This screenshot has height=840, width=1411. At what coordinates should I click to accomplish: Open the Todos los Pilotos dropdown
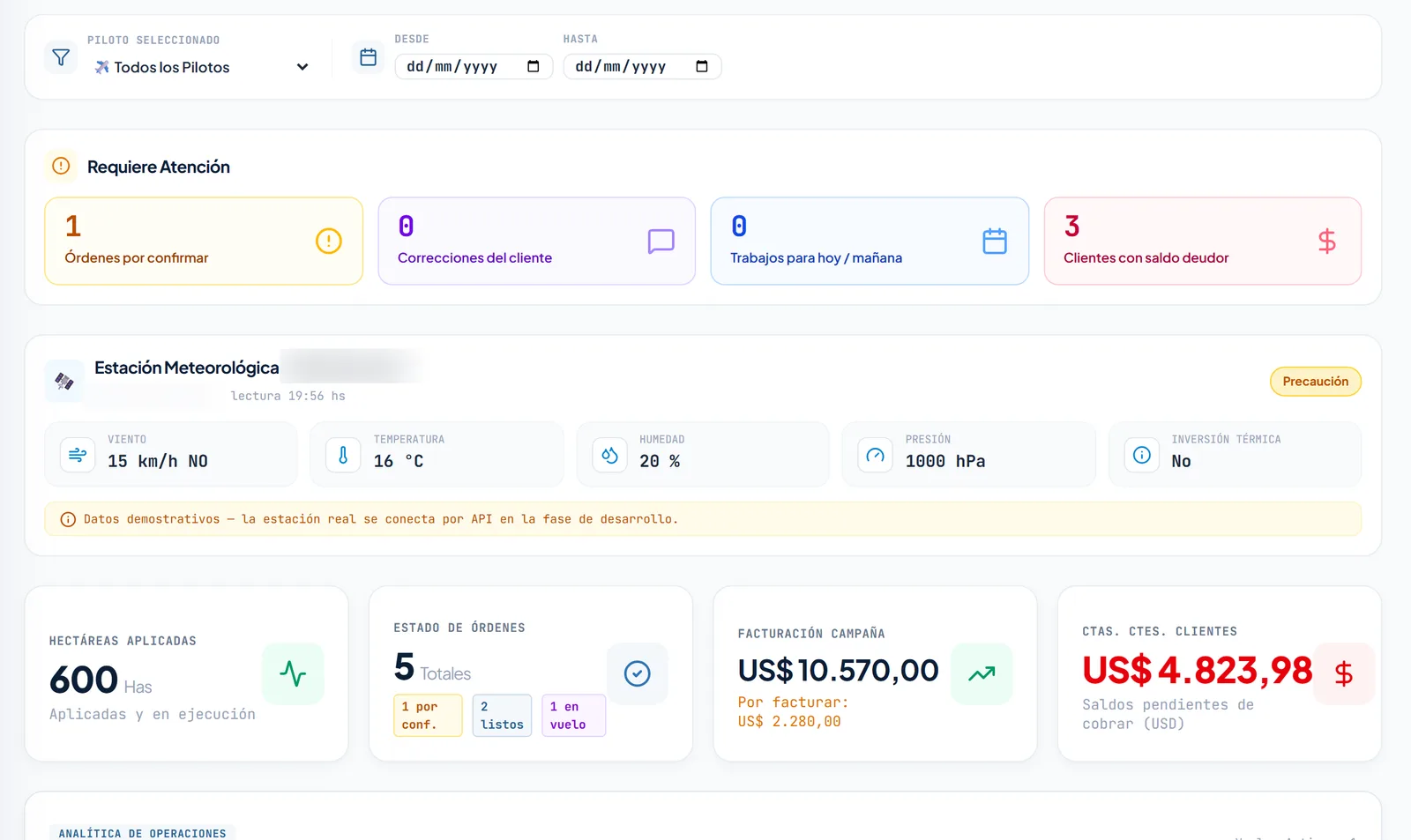point(202,67)
